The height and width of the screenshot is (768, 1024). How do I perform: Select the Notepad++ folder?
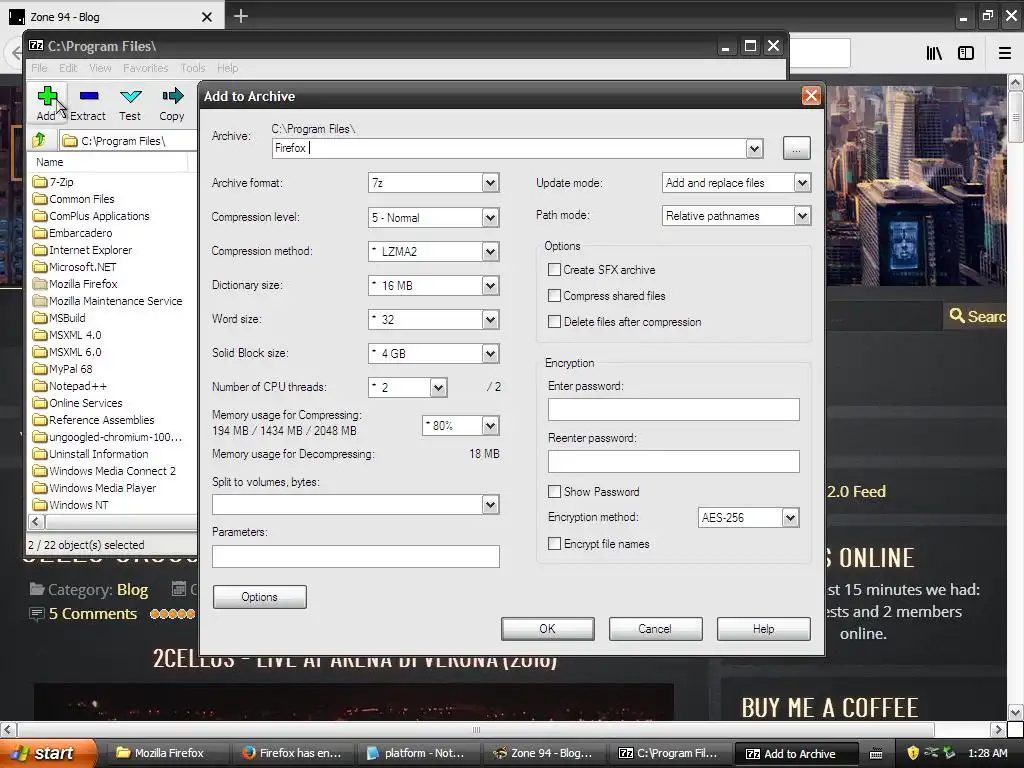(x=69, y=386)
